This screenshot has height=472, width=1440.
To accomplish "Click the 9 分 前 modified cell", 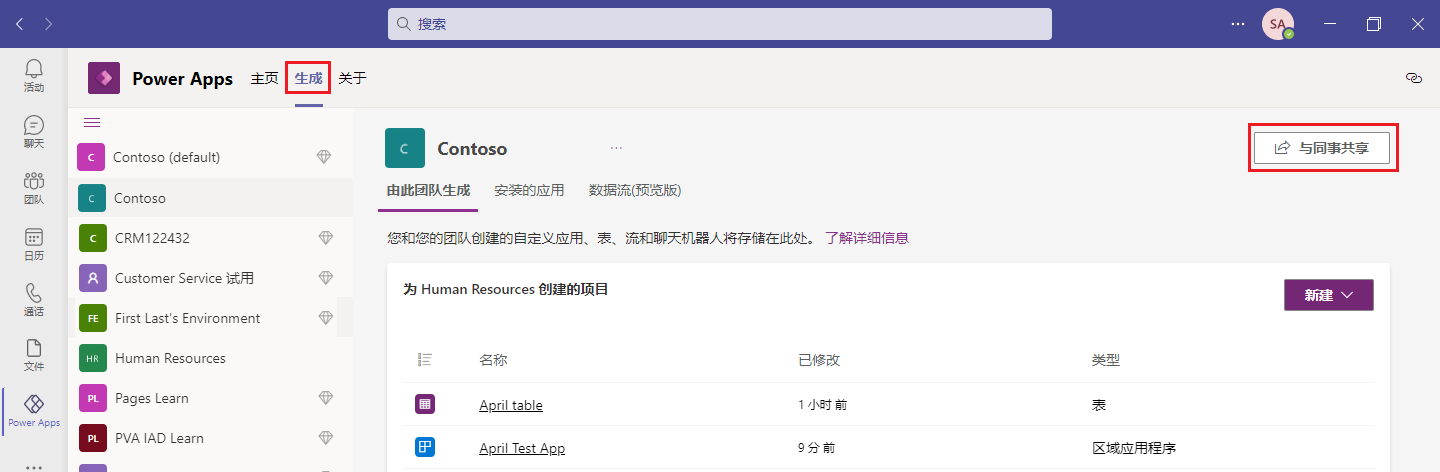I will [817, 449].
